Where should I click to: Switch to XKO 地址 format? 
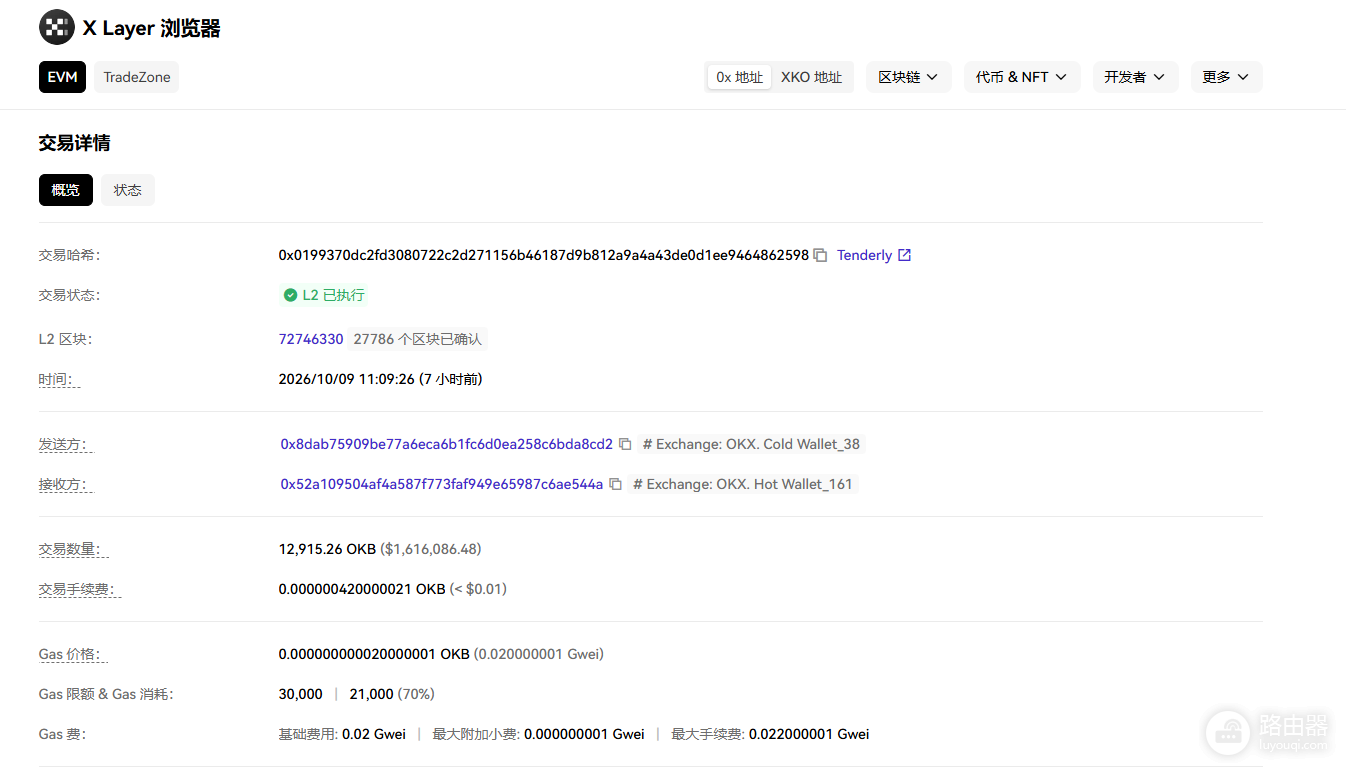811,77
